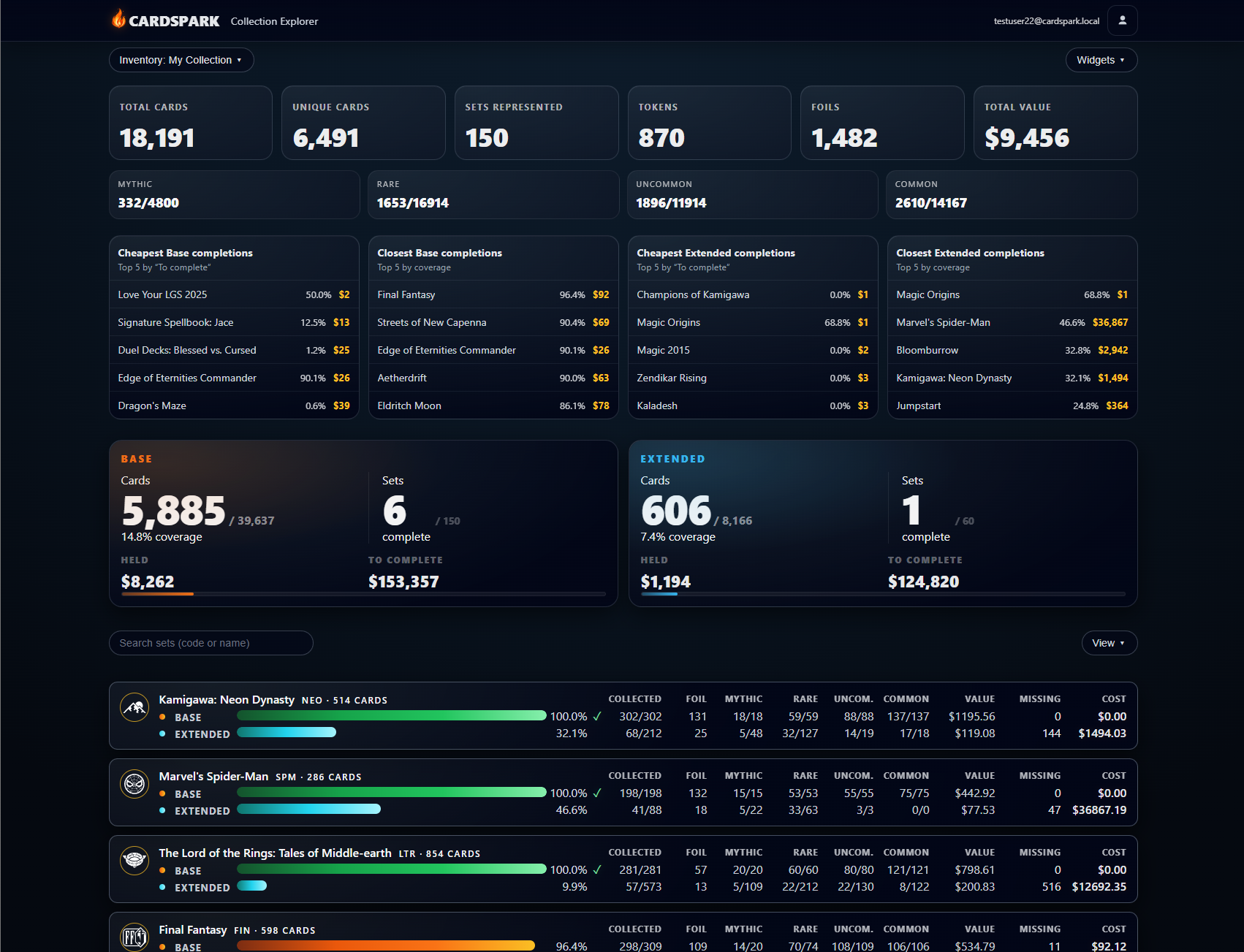Viewport: 1244px width, 952px height.
Task: Click the checkmark beside Spider-Man's 100% base
Action: [597, 793]
